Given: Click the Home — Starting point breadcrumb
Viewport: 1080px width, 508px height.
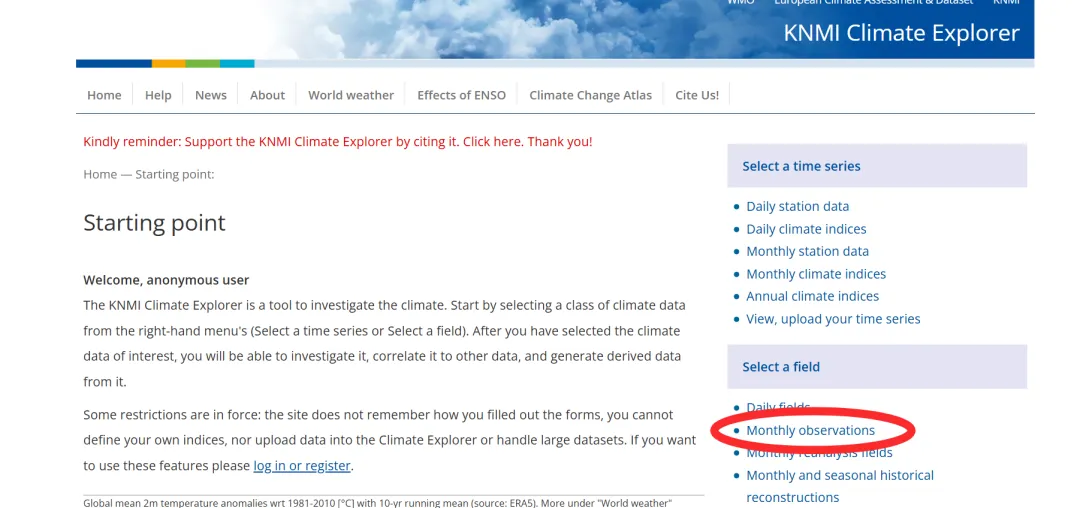Looking at the screenshot, I should coord(149,174).
